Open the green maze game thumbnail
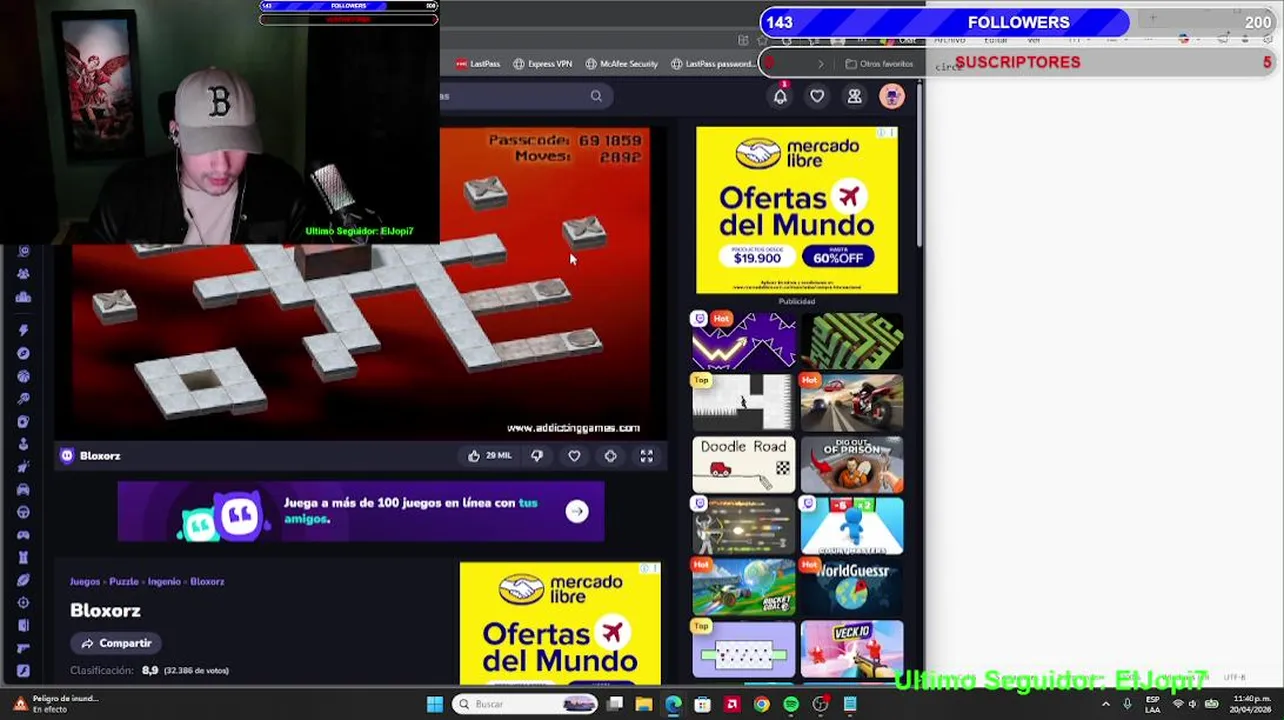The width and height of the screenshot is (1284, 720). pyautogui.click(x=852, y=341)
